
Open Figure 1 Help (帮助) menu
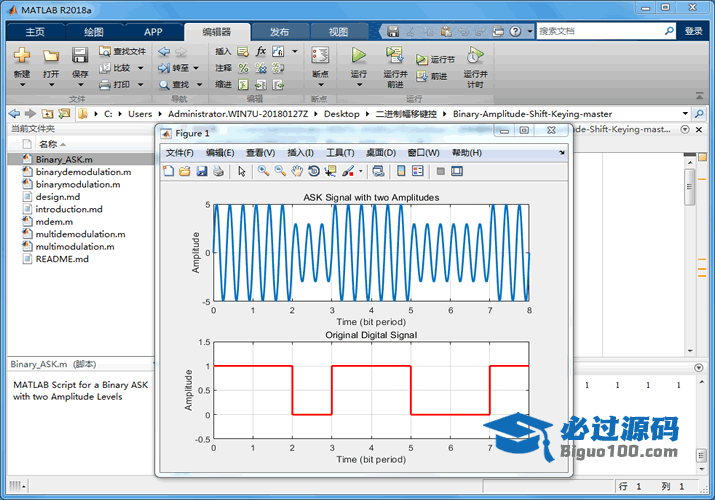466,153
